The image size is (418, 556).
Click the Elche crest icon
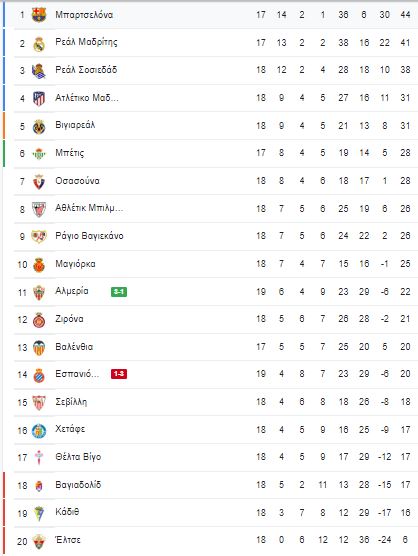click(x=39, y=542)
